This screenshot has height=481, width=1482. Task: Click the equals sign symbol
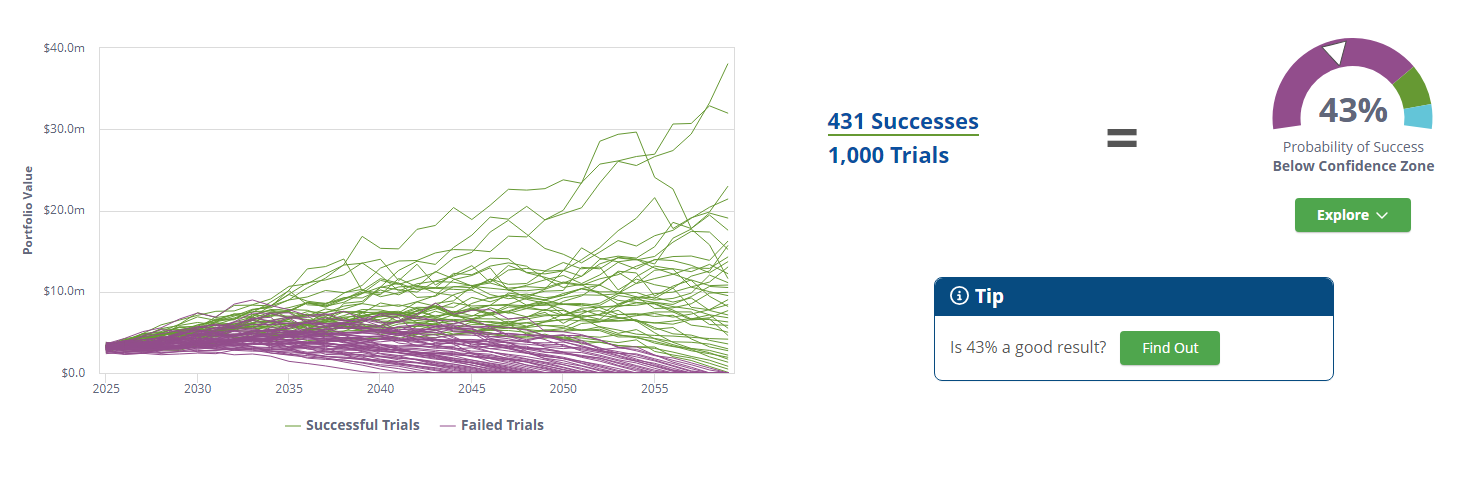tap(1122, 138)
